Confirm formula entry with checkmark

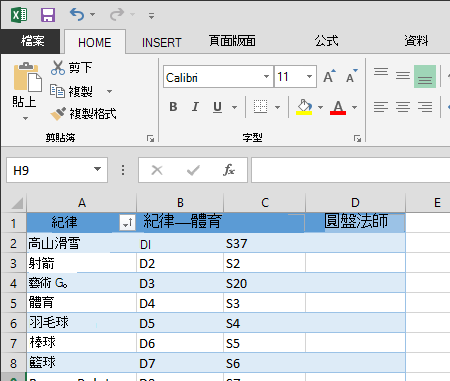click(x=193, y=170)
